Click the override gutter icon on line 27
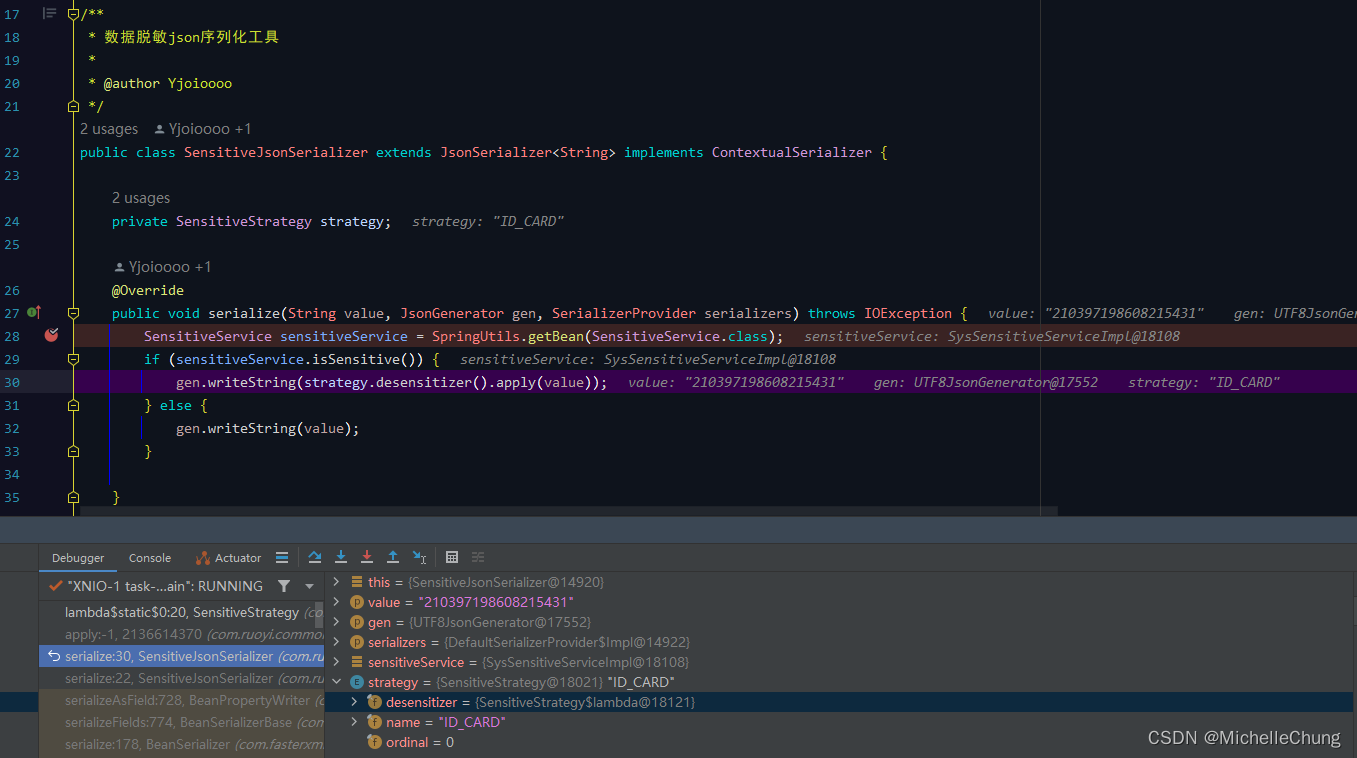1357x758 pixels. point(34,312)
